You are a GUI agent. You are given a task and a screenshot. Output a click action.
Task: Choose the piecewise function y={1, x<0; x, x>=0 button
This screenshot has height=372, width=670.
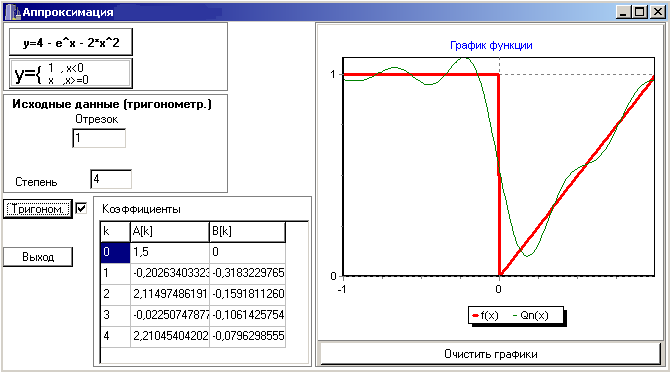71,73
